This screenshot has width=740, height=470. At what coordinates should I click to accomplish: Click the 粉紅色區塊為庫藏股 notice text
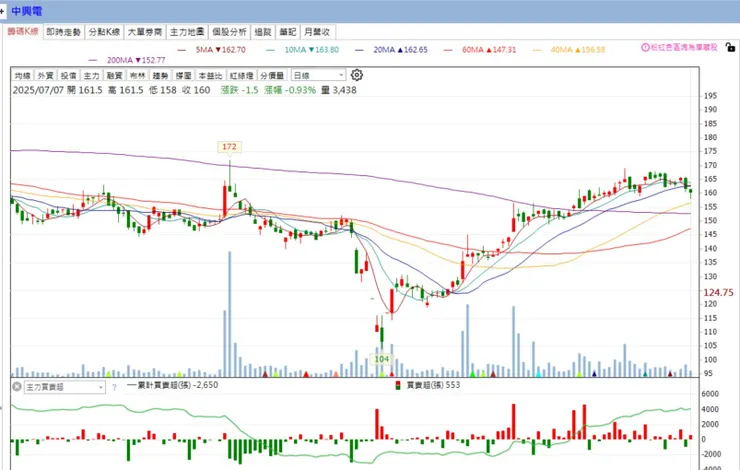click(x=684, y=48)
